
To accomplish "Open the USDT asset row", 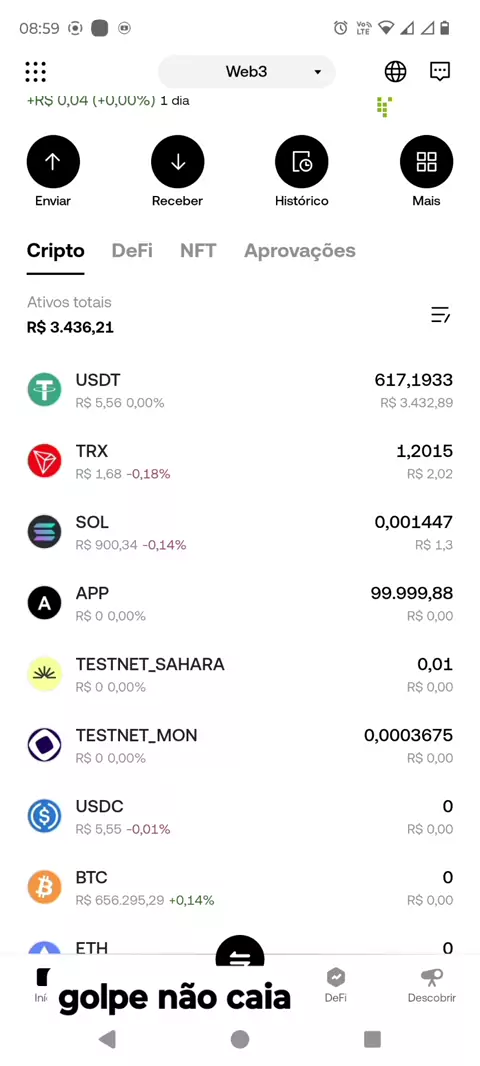I will click(240, 390).
